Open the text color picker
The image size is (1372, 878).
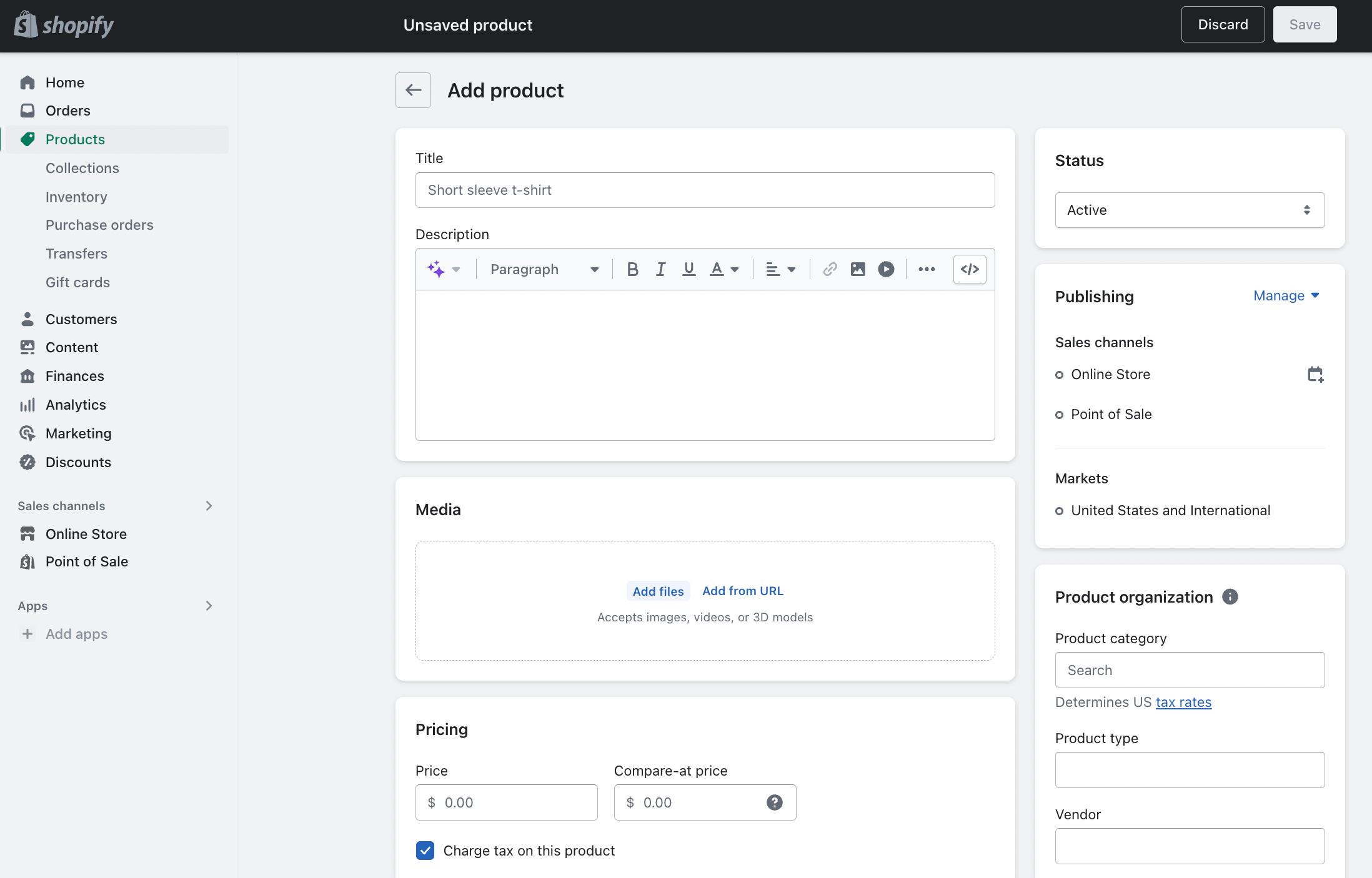click(724, 269)
